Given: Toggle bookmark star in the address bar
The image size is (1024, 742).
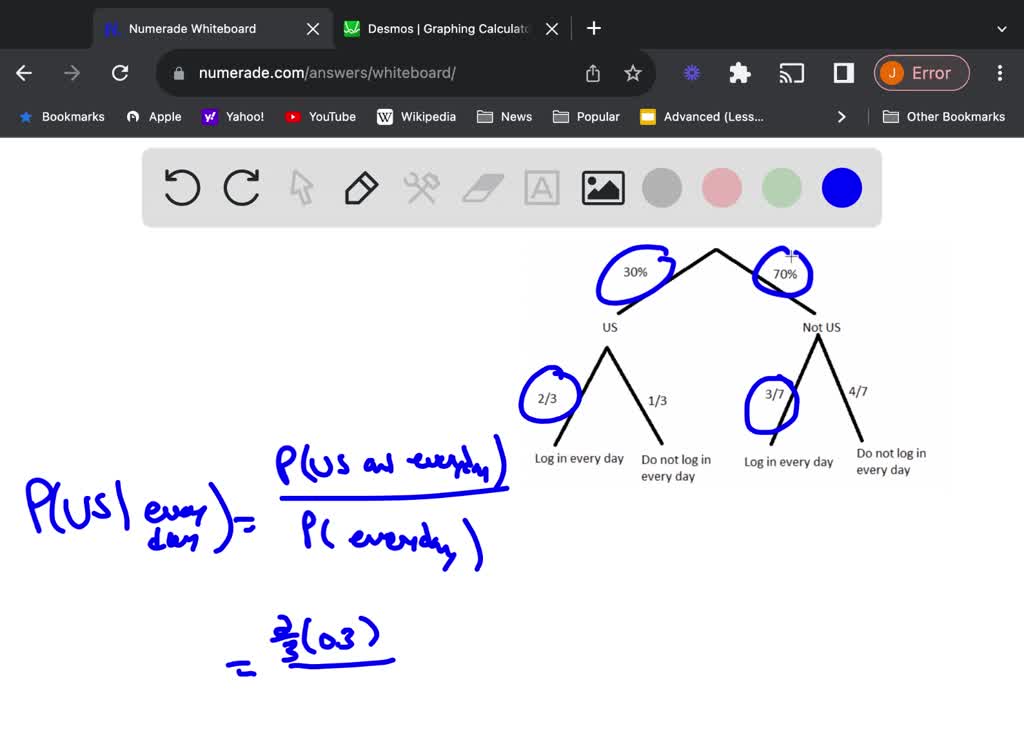Looking at the screenshot, I should tap(632, 73).
